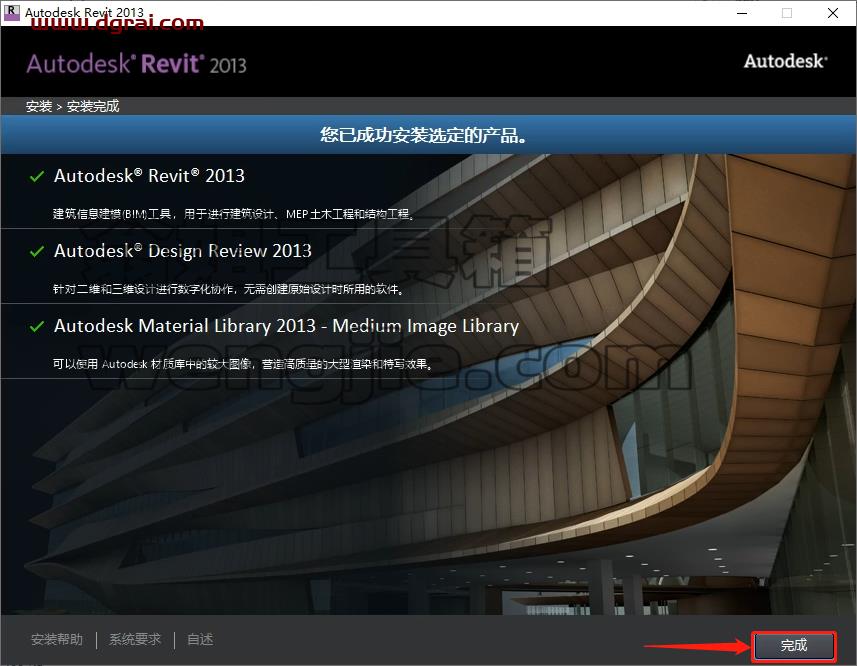Click the 完成 finish button

794,646
